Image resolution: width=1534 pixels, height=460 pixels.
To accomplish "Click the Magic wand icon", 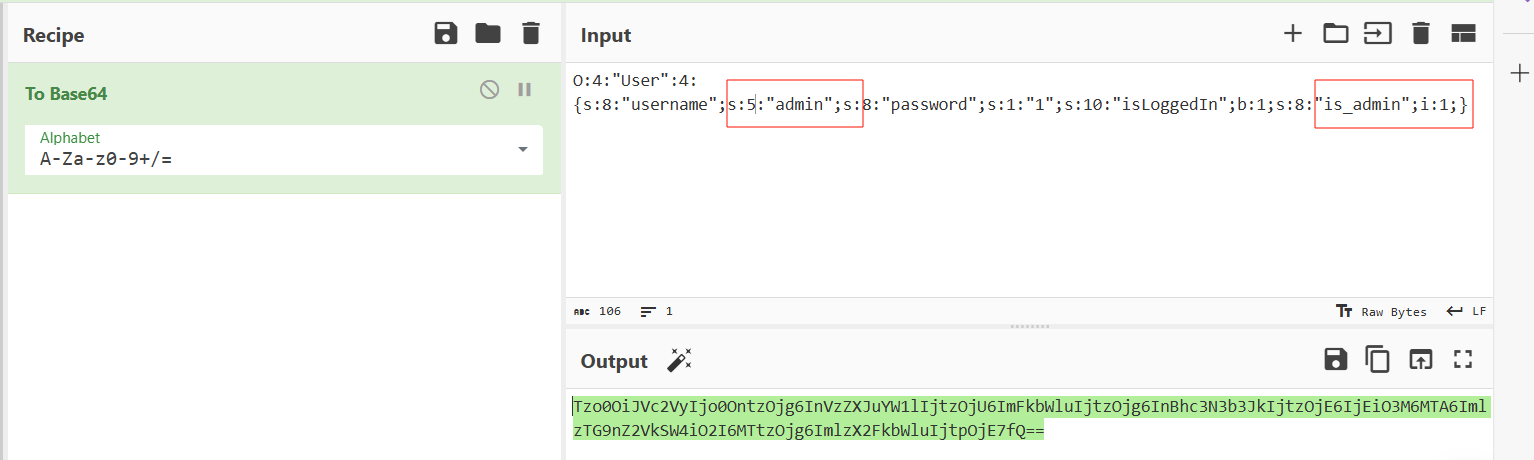I will coord(680,360).
